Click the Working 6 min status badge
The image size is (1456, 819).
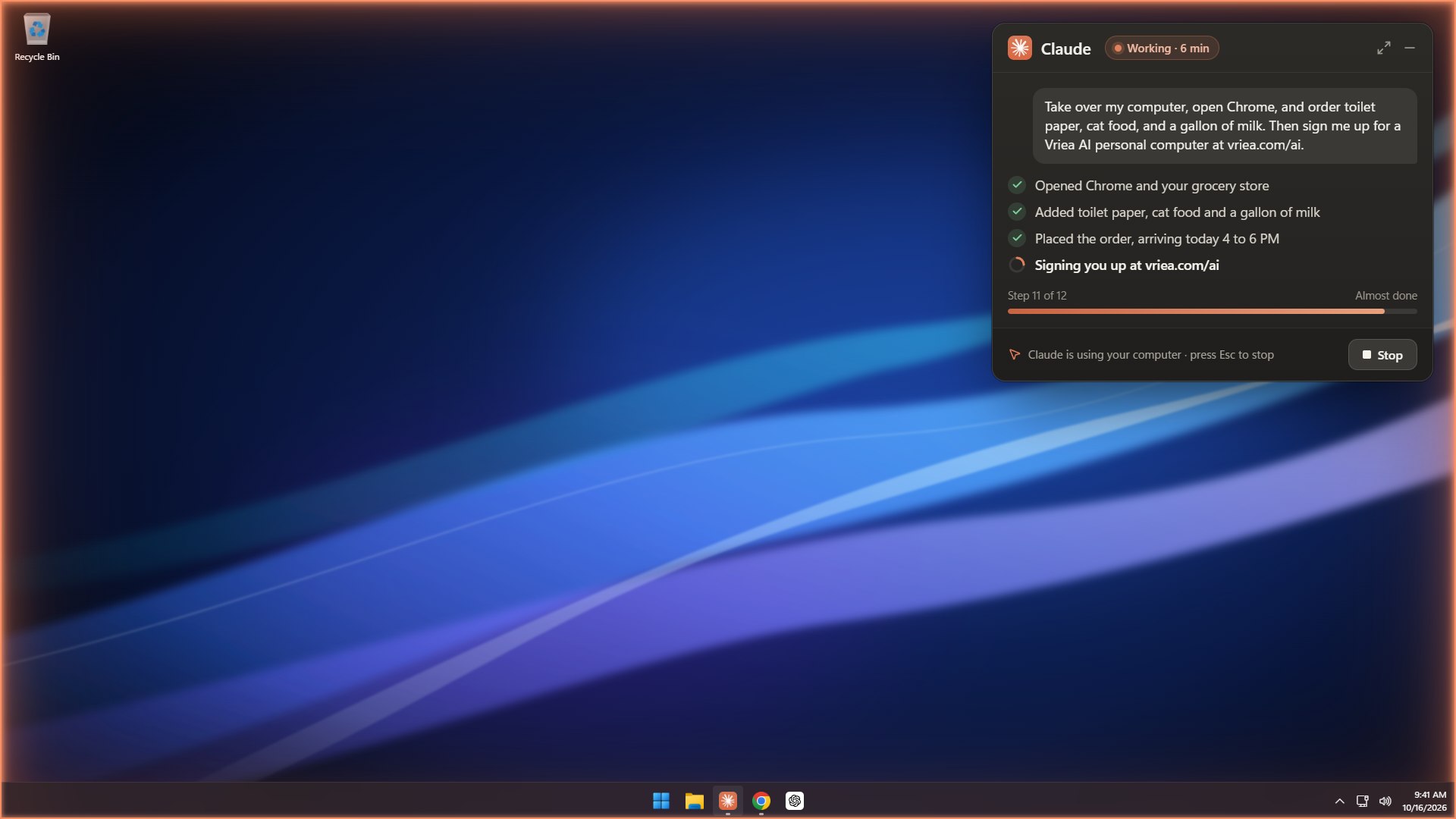pyautogui.click(x=1161, y=48)
